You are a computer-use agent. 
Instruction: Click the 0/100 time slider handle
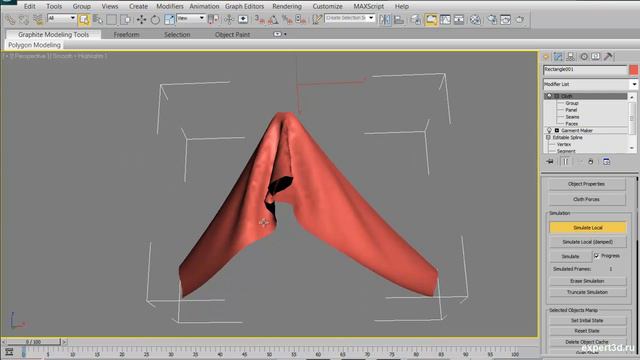point(33,342)
